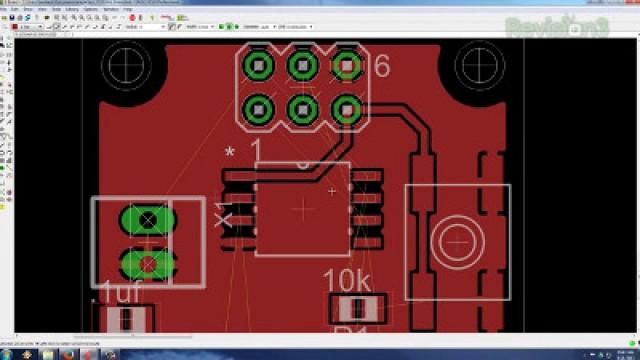This screenshot has width=640, height=360.
Task: Open the Library menu
Action: point(72,9)
